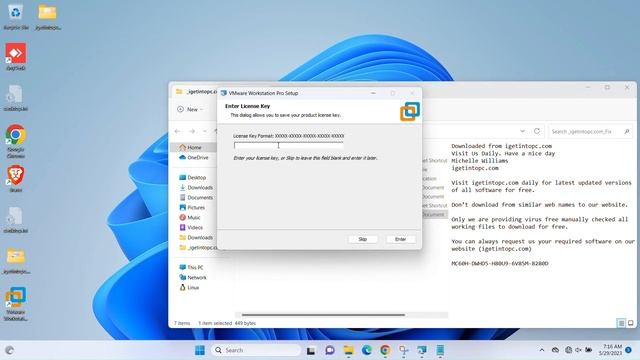Image resolution: width=640 pixels, height=360 pixels.
Task: Close the File Explorer window
Action: point(627,87)
